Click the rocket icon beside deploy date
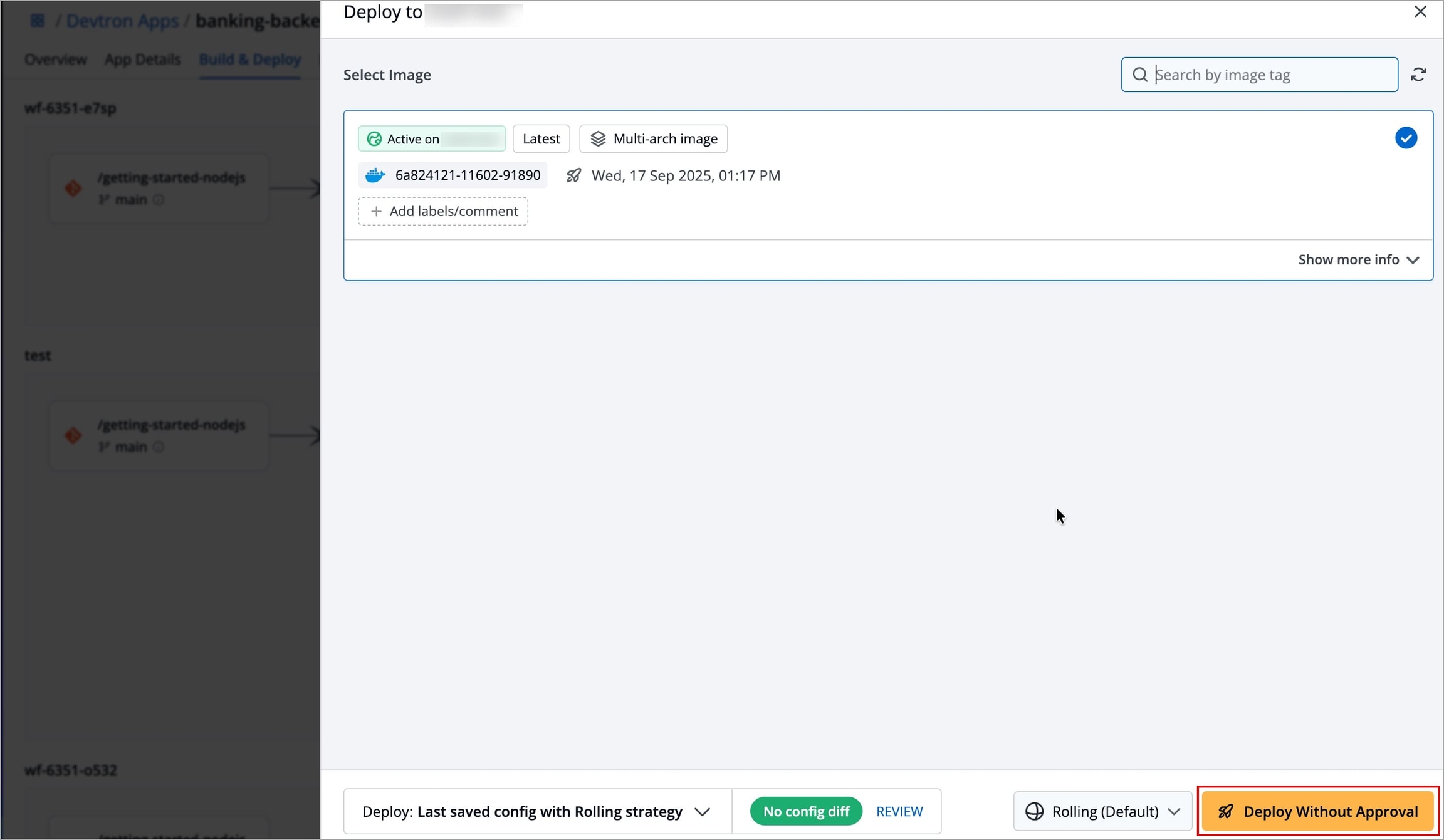The height and width of the screenshot is (840, 1444). click(x=573, y=175)
